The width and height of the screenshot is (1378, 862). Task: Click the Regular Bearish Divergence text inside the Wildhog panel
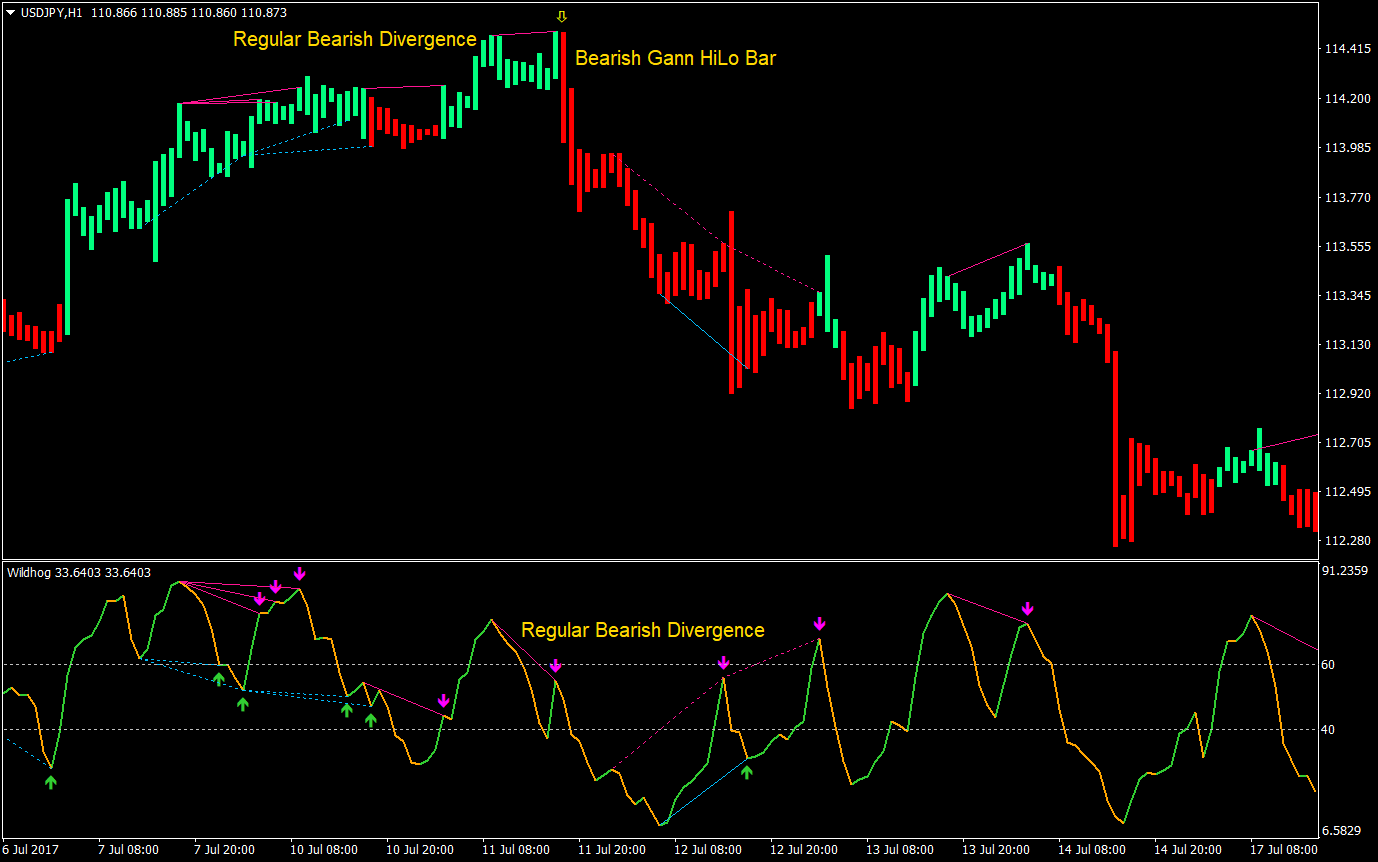pos(643,630)
